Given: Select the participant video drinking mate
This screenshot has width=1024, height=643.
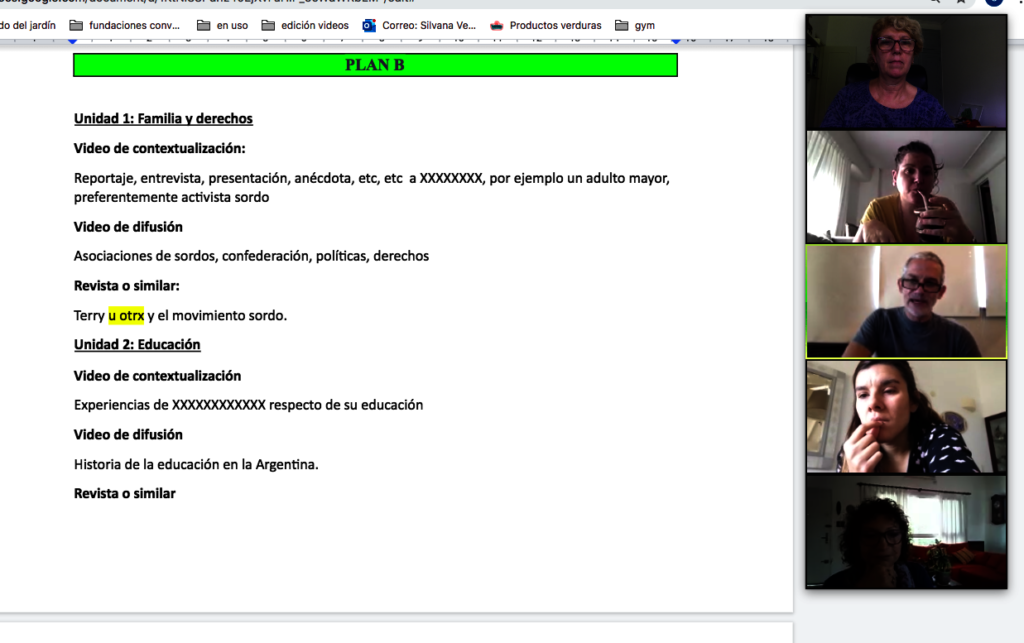Looking at the screenshot, I should 906,187.
